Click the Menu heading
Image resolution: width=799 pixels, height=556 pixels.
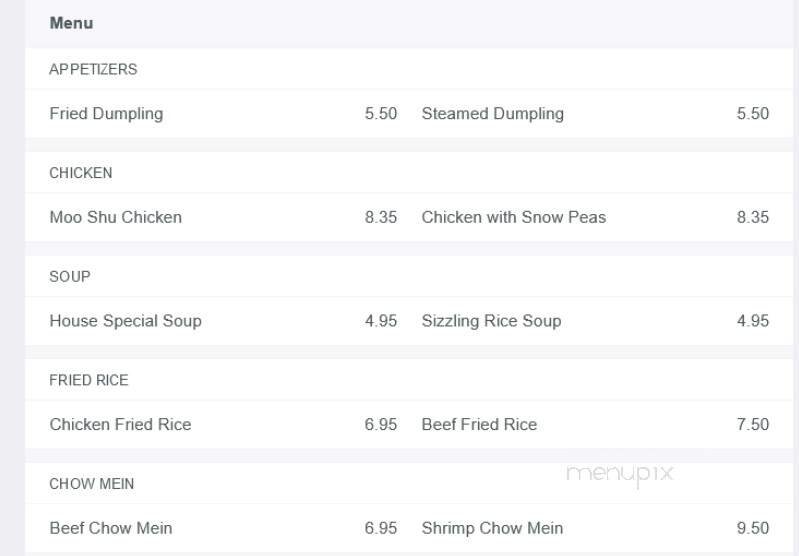point(71,23)
